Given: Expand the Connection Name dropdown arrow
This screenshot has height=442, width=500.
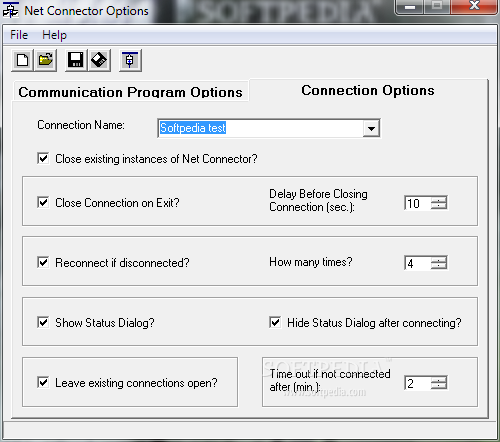Looking at the screenshot, I should click(x=371, y=128).
